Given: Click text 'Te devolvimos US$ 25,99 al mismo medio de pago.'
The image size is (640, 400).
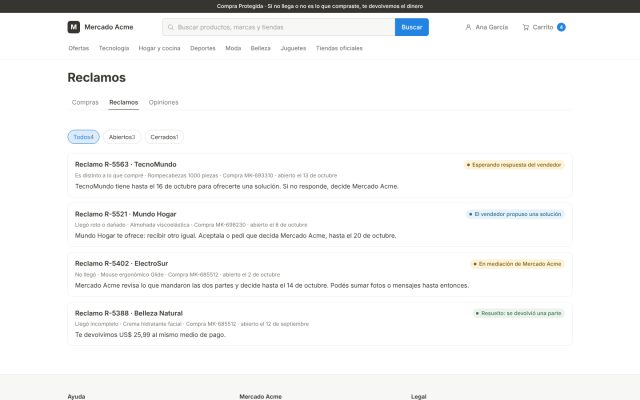Looking at the screenshot, I should coord(150,335).
